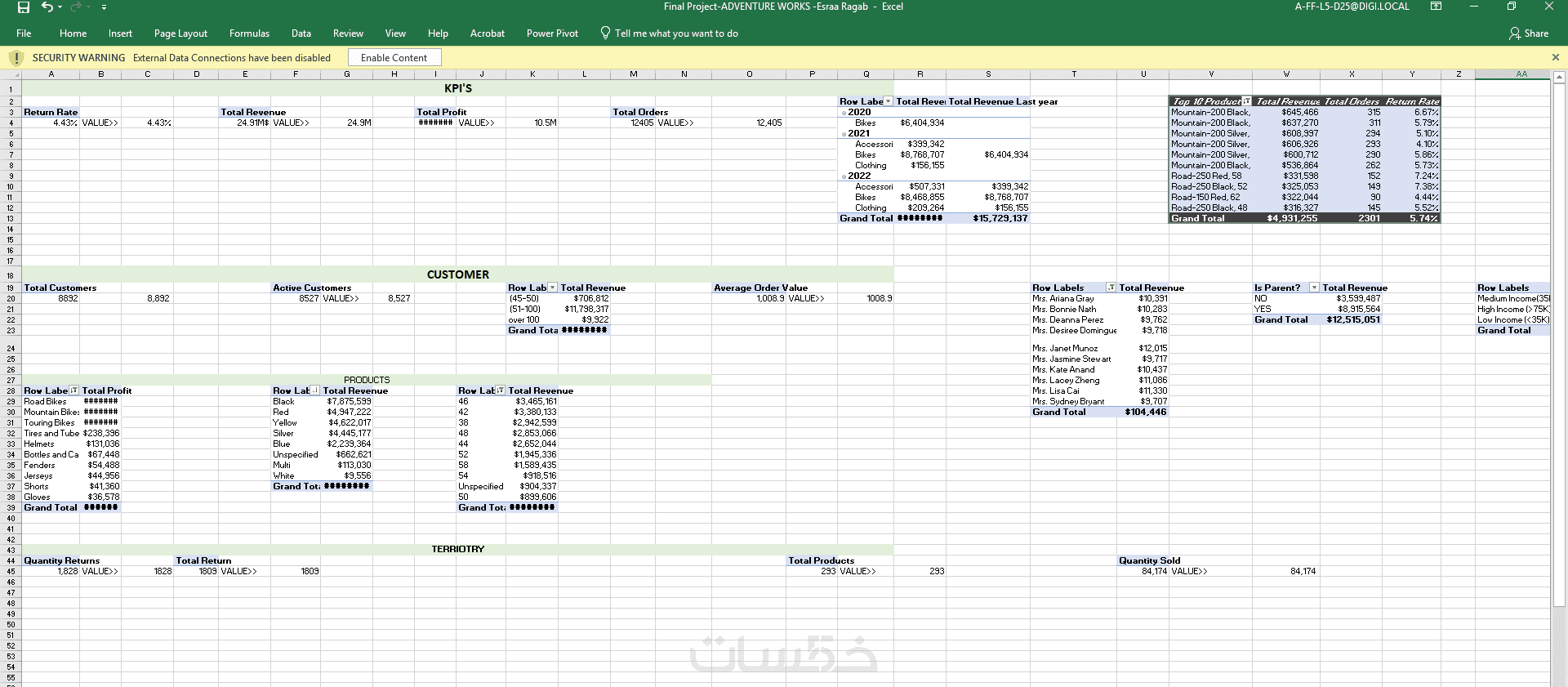Select the Total Orders label cell
1568x687 pixels.
point(640,113)
